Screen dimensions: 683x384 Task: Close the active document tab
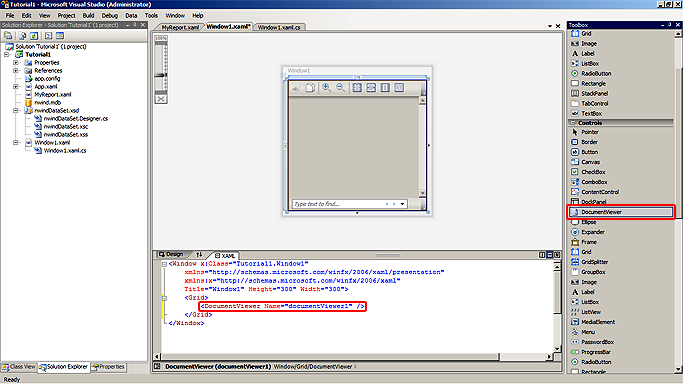click(x=558, y=26)
